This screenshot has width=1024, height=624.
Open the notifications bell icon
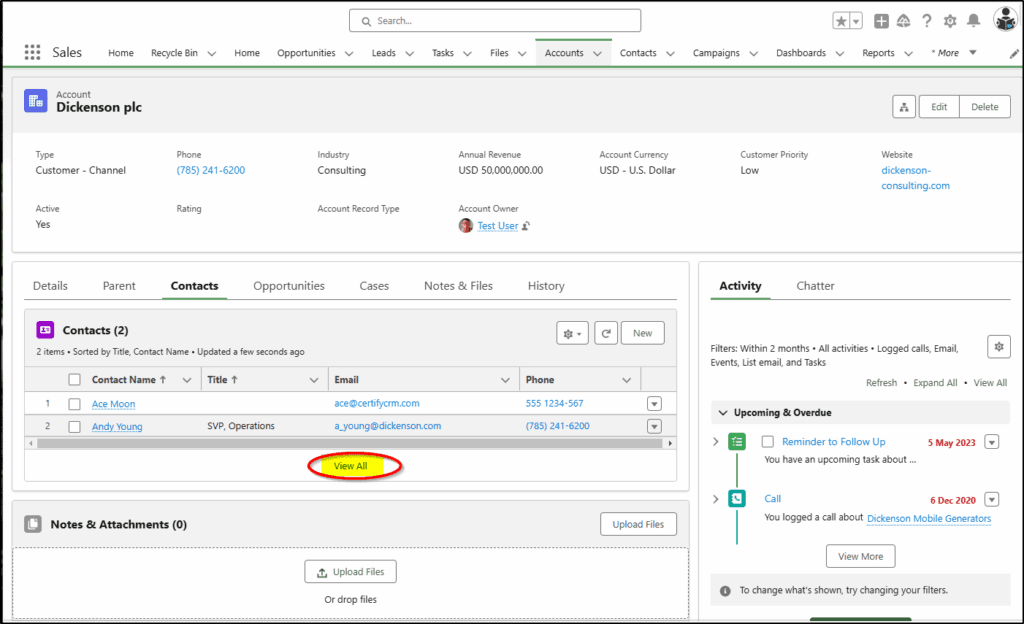[x=974, y=21]
